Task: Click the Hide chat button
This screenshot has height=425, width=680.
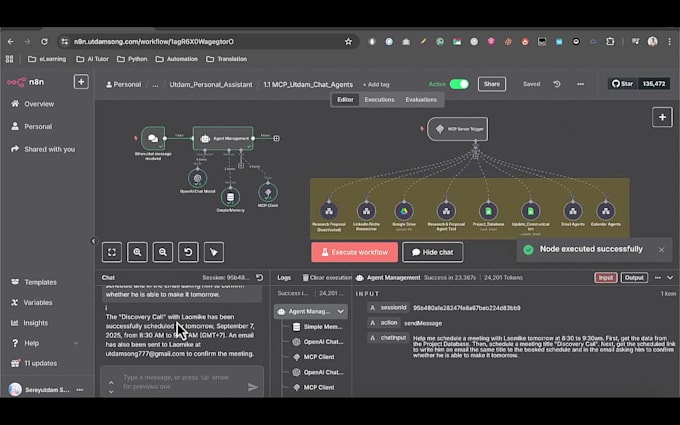Action: pos(432,252)
